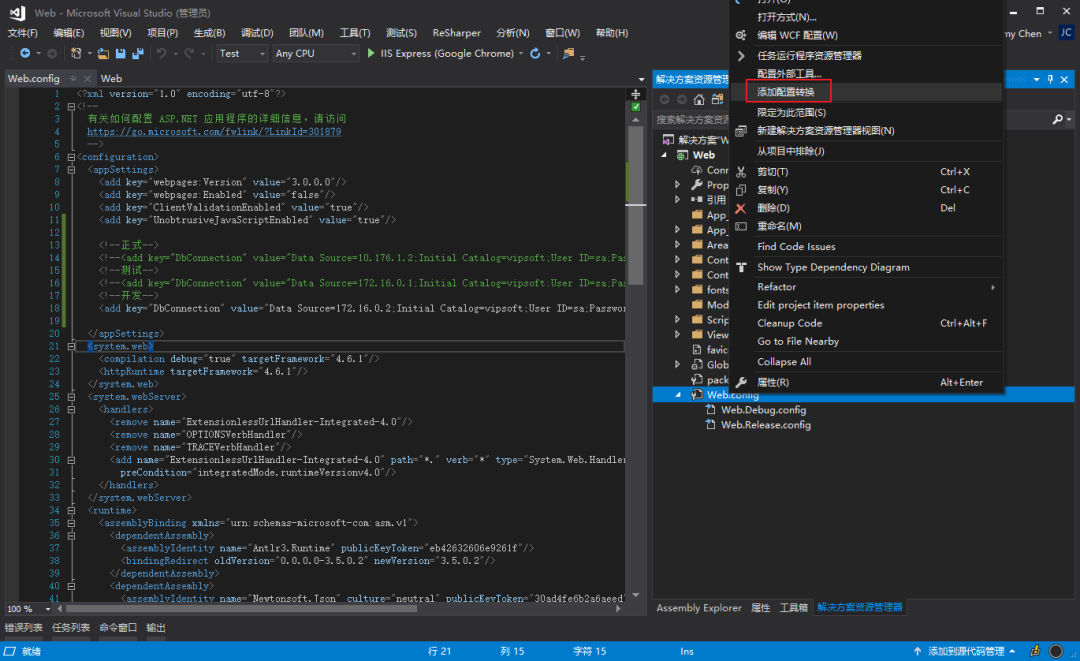
Task: Open the editor tab list dropdown arrow
Action: pos(641,79)
